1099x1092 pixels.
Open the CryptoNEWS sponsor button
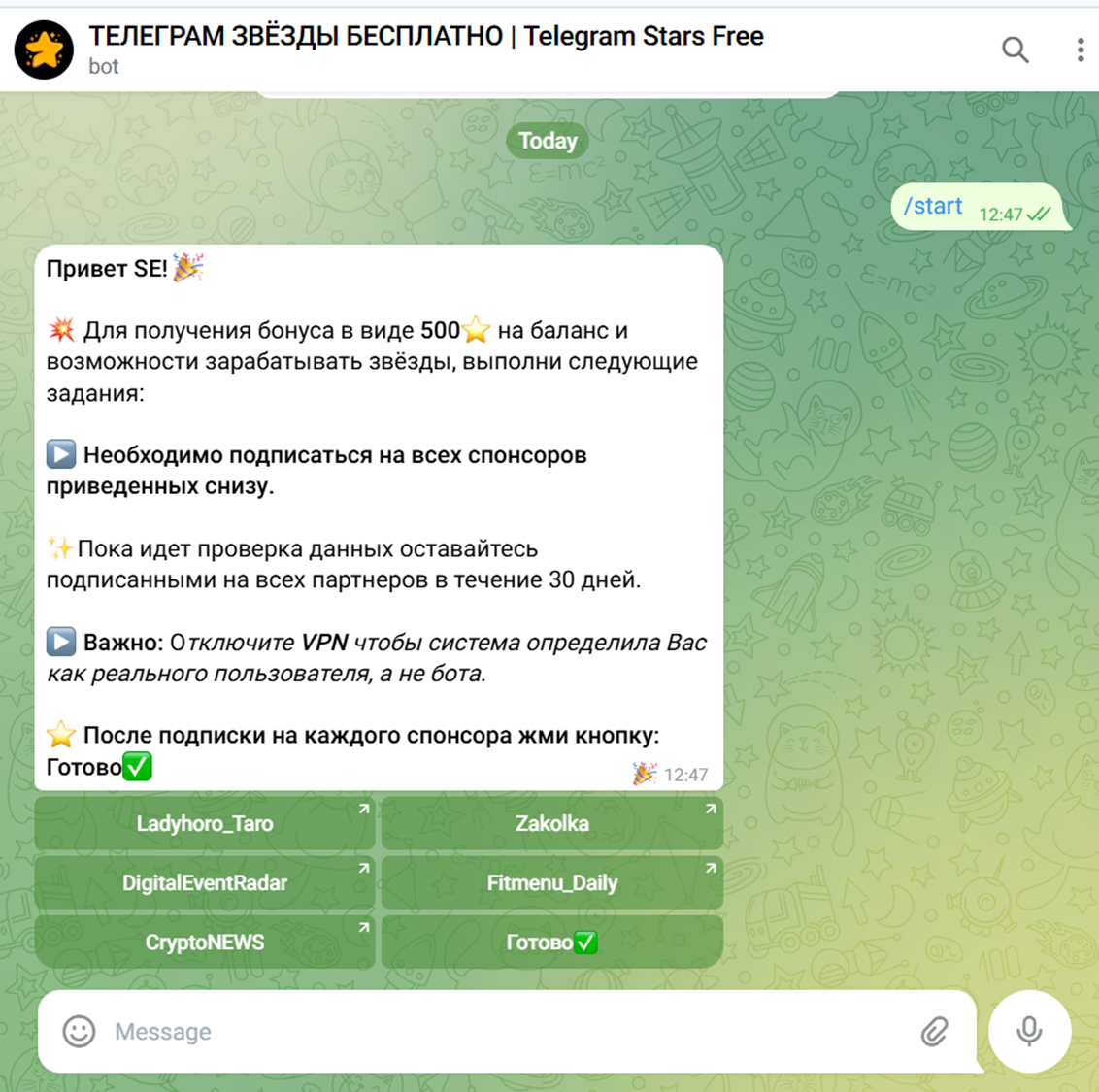205,942
